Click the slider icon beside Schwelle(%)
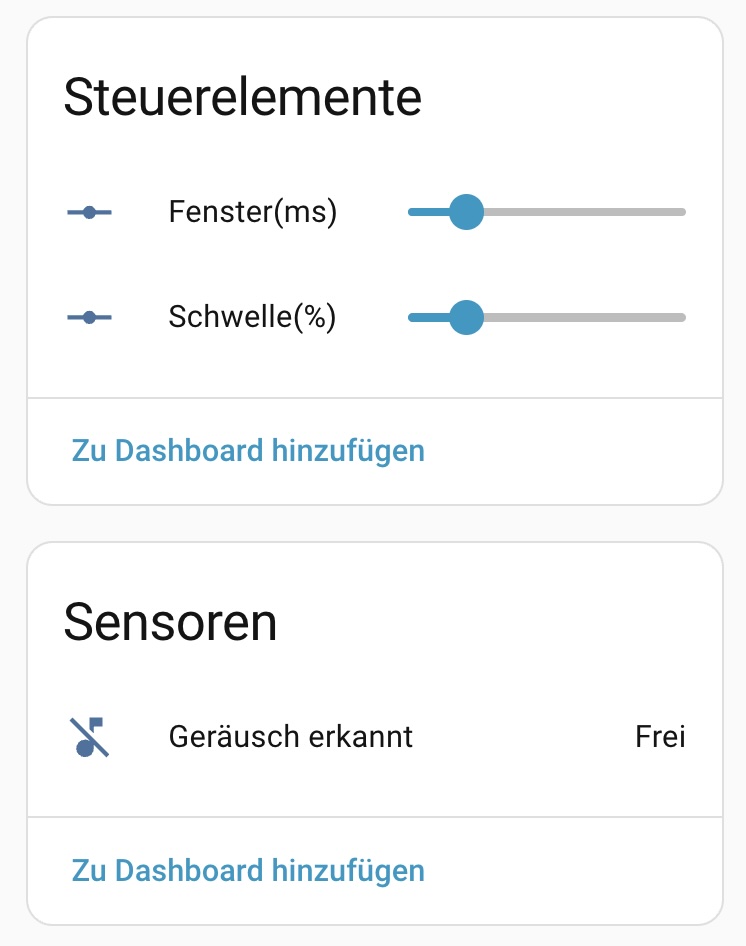This screenshot has width=746, height=946. pyautogui.click(x=89, y=318)
